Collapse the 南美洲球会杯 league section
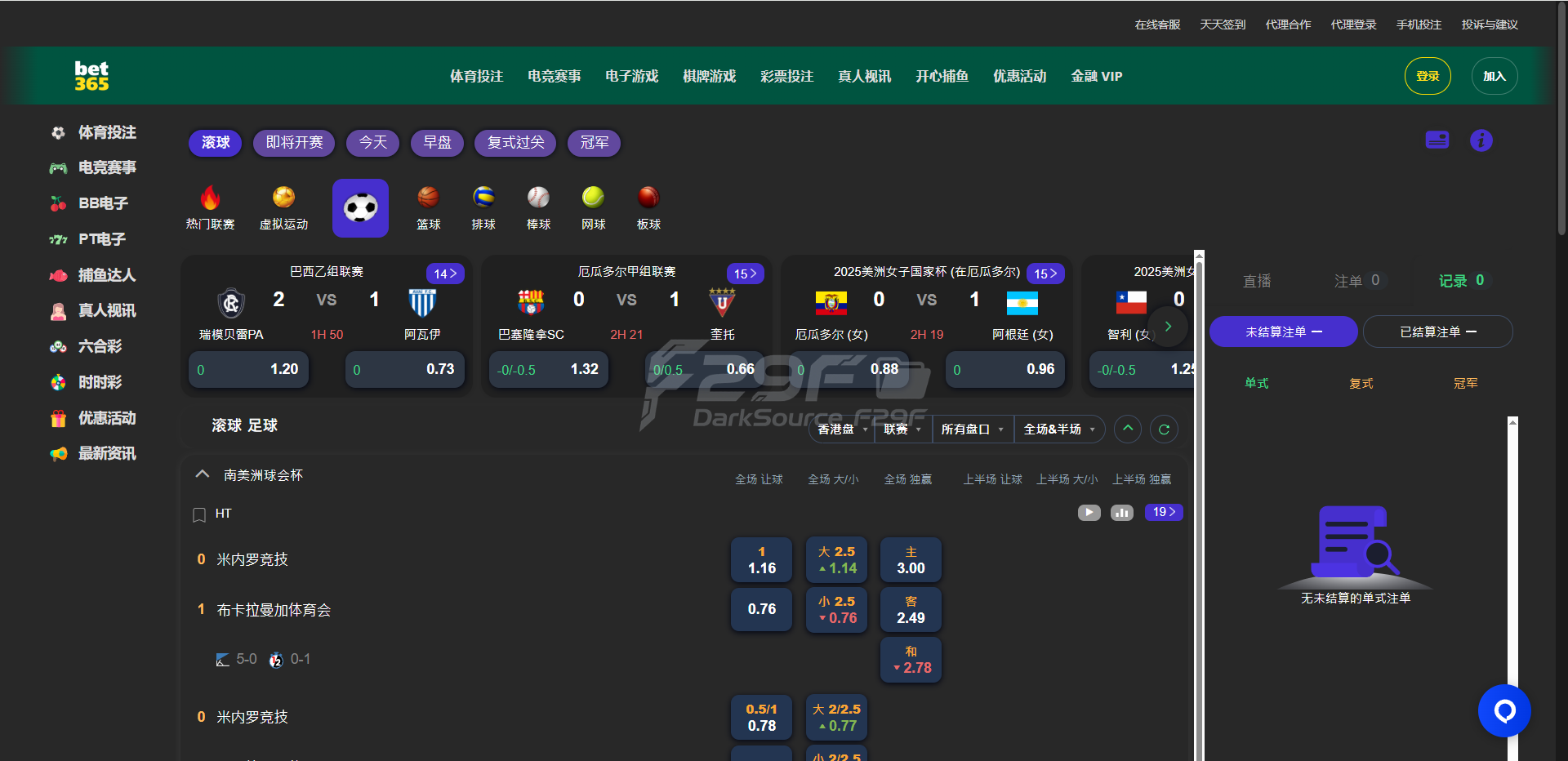The width and height of the screenshot is (1568, 761). click(203, 474)
